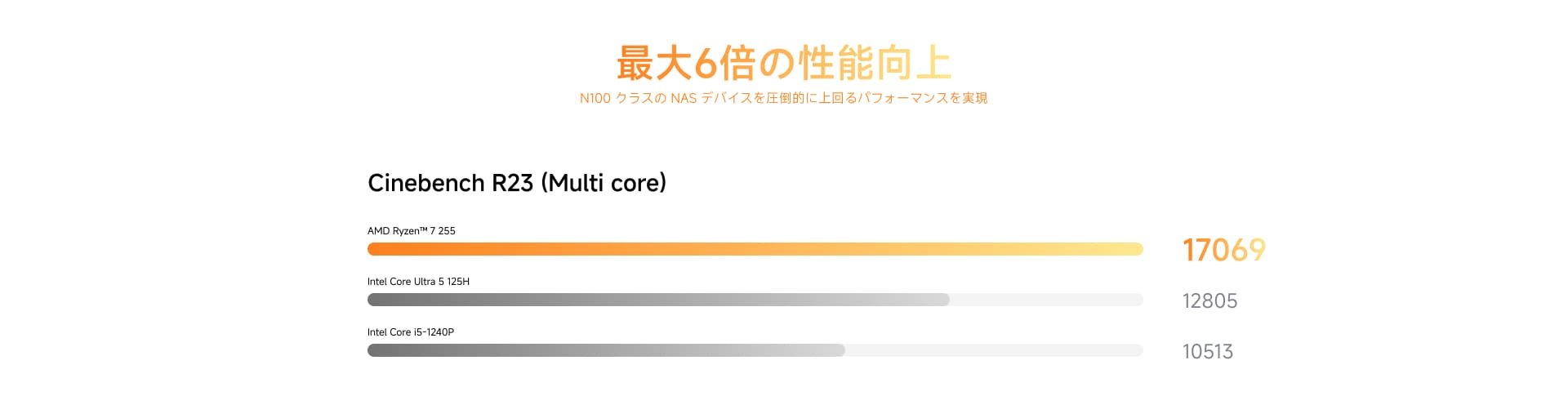
Task: Click the filled gray Core i5-1240P bar
Action: (x=606, y=350)
